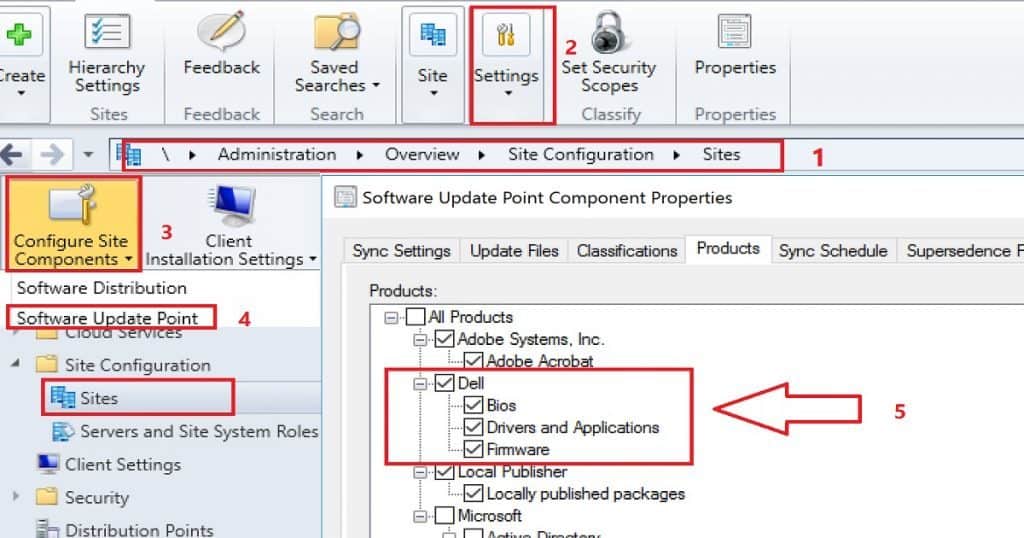
Task: Click the Software Update Point dialog title icon
Action: coord(345,197)
